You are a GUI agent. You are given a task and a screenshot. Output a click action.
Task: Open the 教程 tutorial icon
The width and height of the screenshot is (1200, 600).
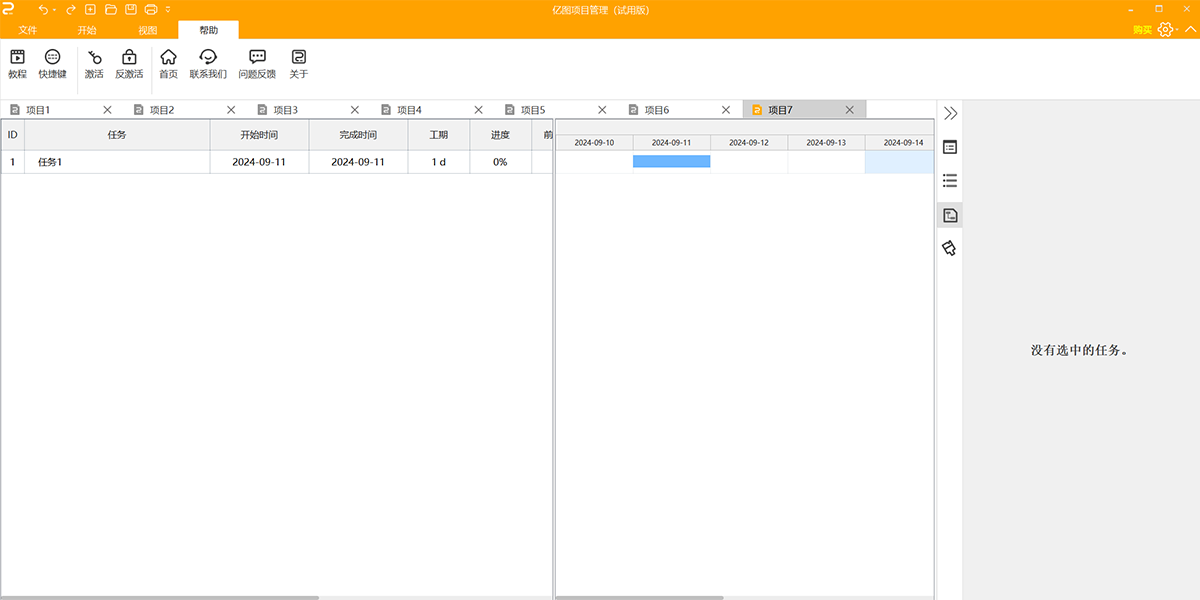tap(17, 64)
